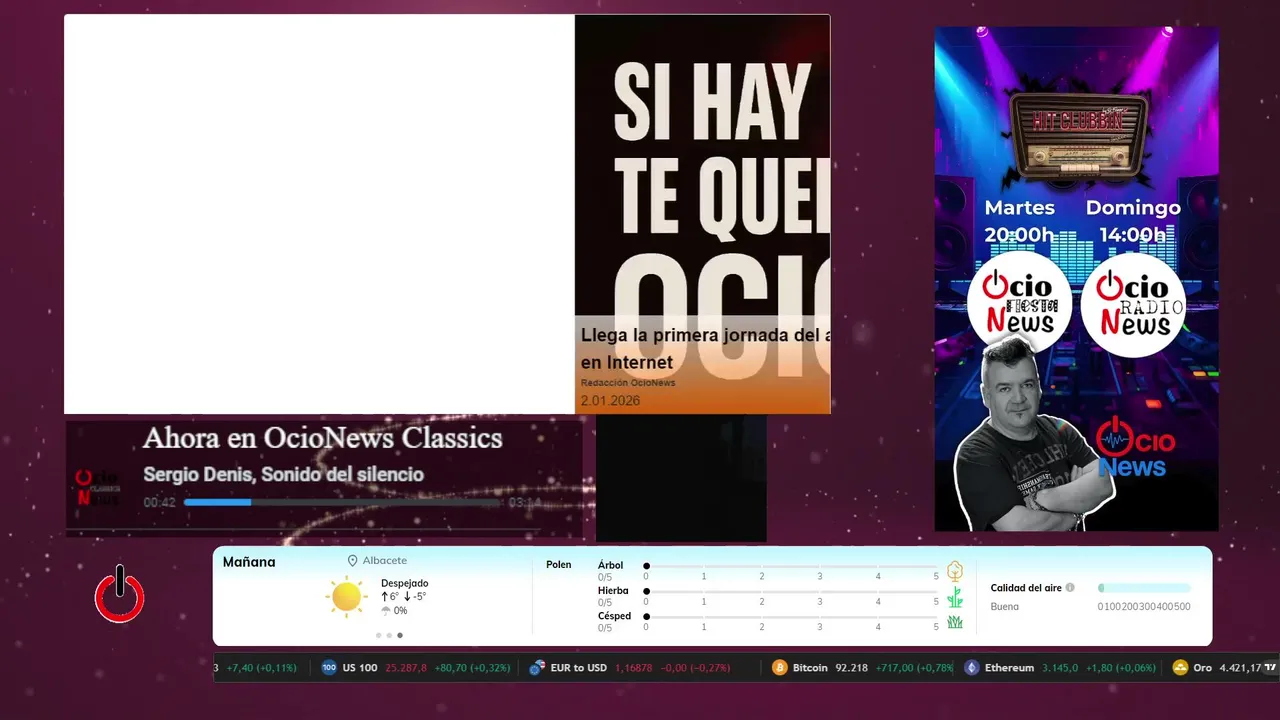The width and height of the screenshot is (1280, 720).
Task: Click the EUR to USD flag icon
Action: (537, 668)
